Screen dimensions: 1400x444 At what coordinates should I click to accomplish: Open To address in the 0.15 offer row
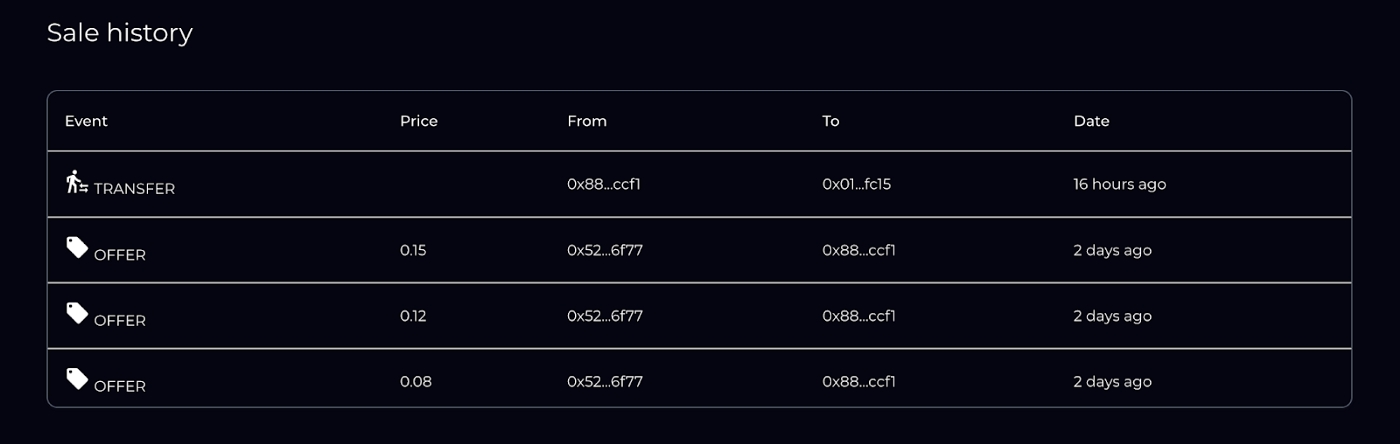[x=858, y=250]
